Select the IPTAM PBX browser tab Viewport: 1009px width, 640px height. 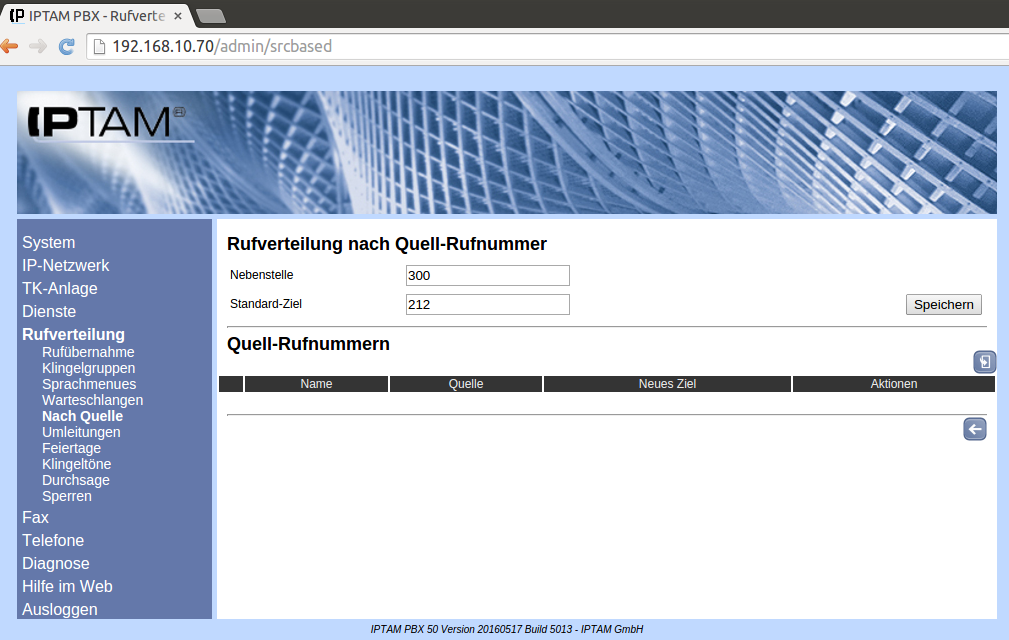pos(95,14)
